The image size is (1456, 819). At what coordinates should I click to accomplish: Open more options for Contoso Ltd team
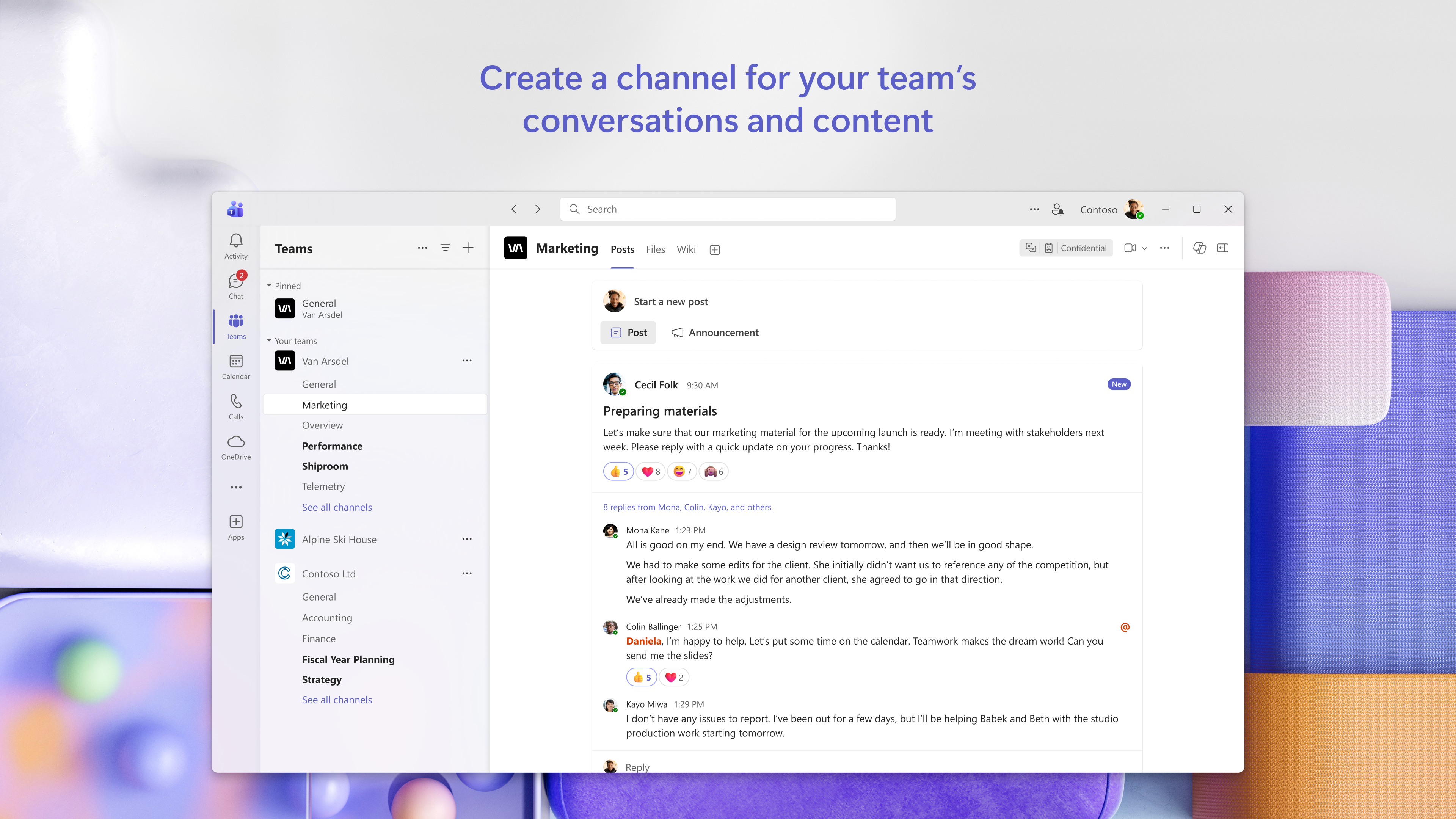point(467,573)
